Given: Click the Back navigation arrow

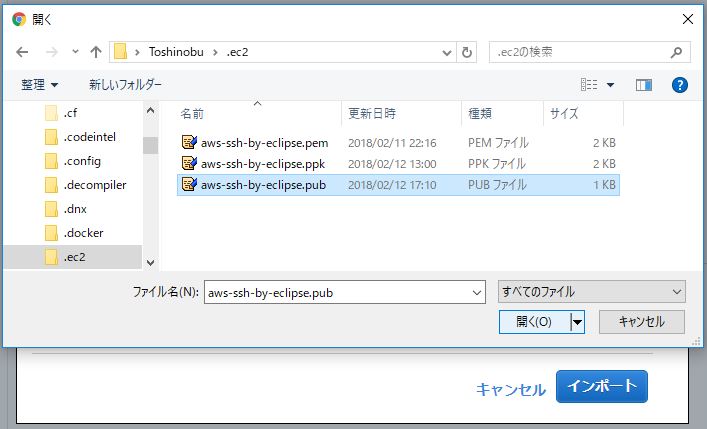Looking at the screenshot, I should click(x=22, y=52).
